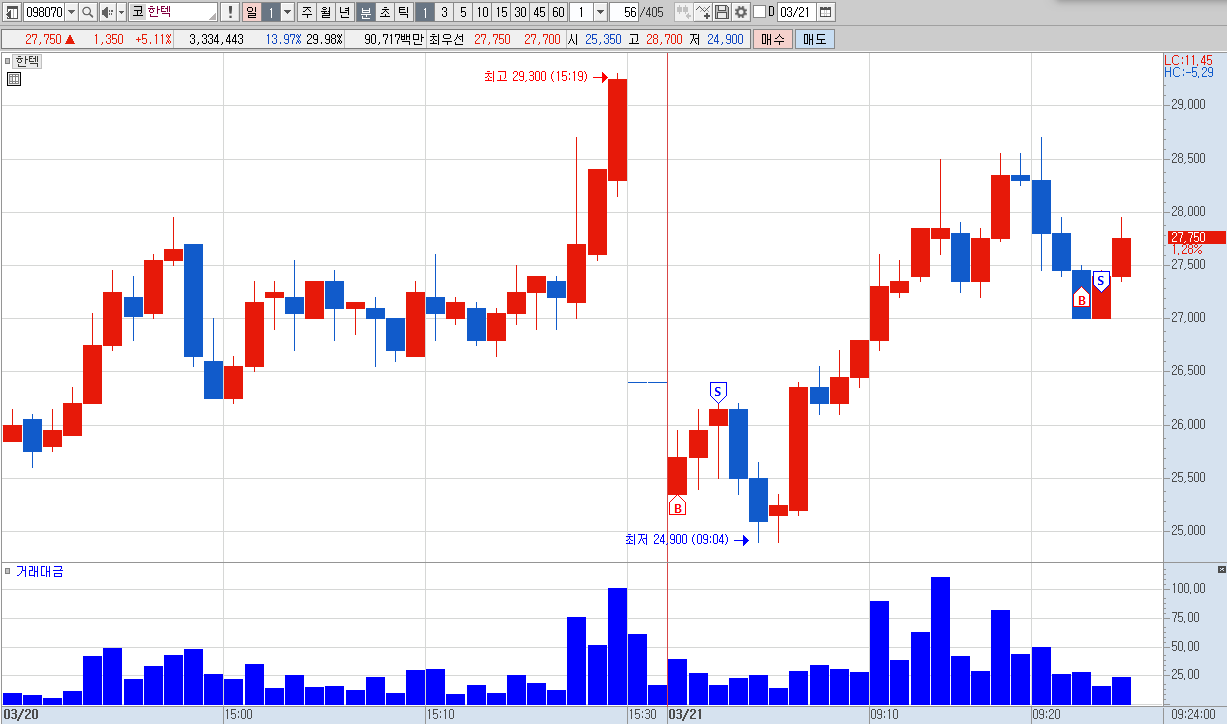Select the 분 minute period toggle
This screenshot has height=724, width=1227.
(x=365, y=12)
